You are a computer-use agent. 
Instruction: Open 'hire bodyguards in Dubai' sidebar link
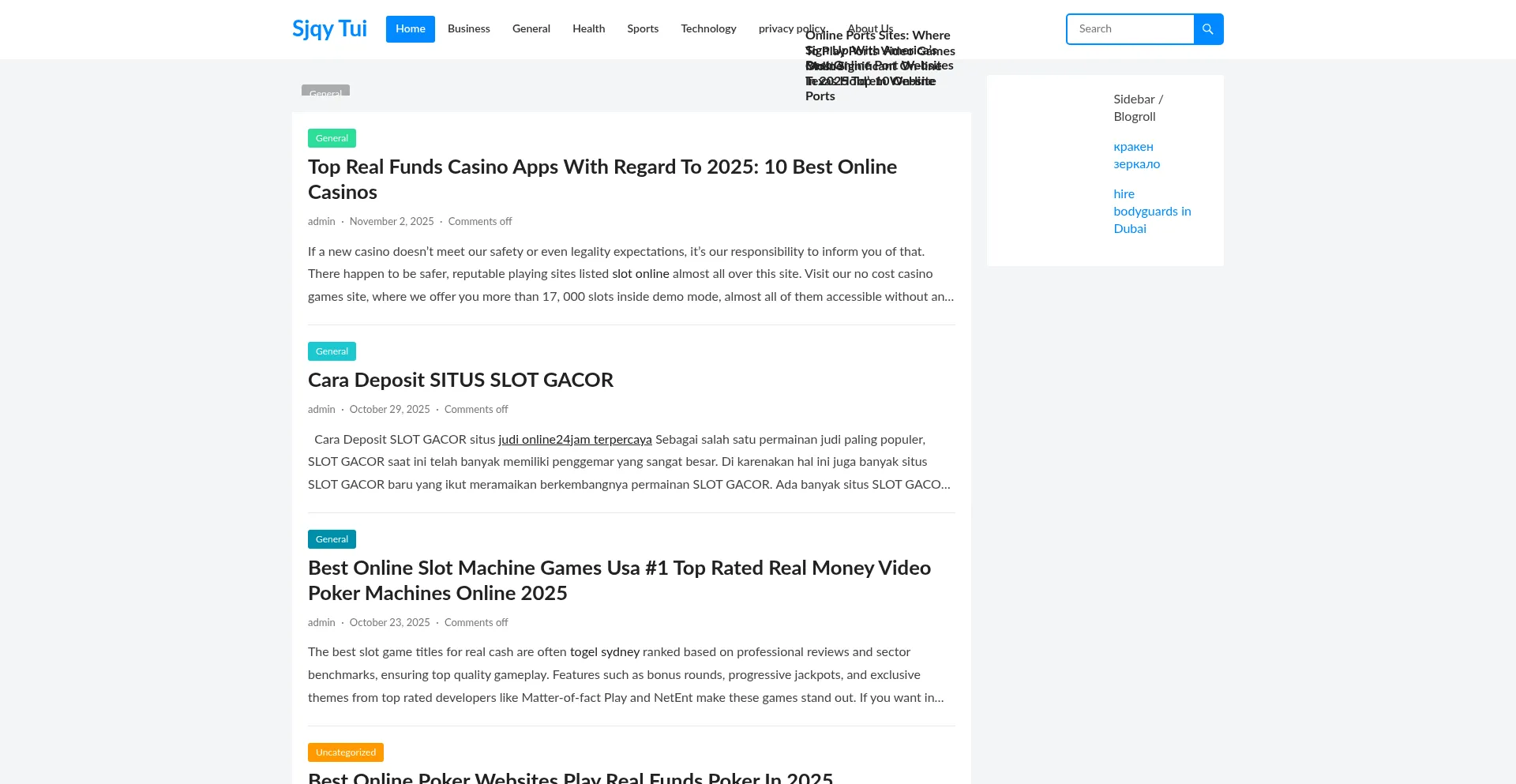click(x=1151, y=212)
